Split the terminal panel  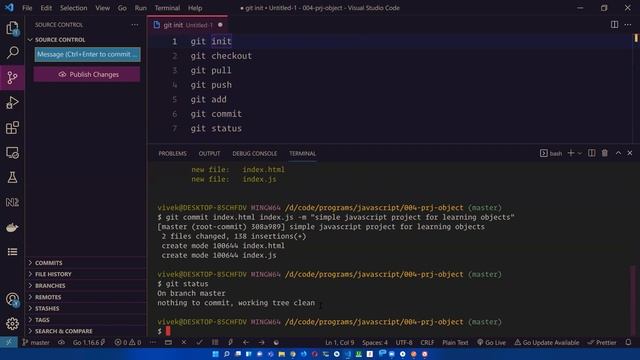tap(591, 153)
